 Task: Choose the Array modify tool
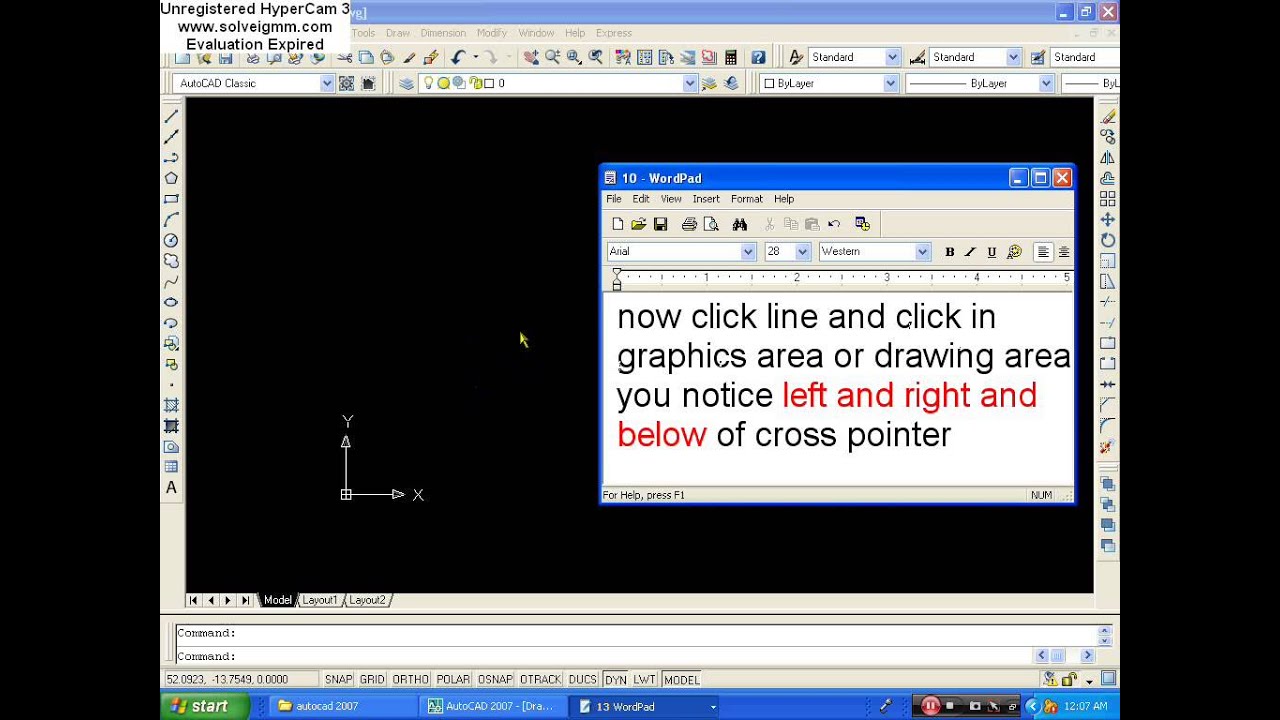[x=1107, y=199]
